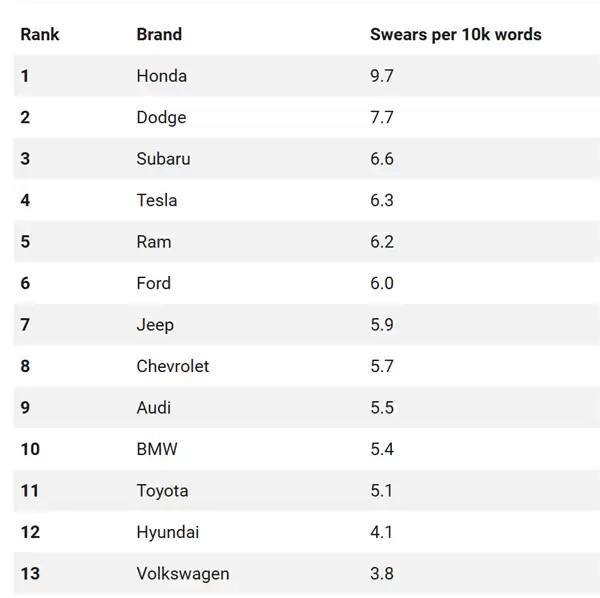Click the Toyota brand name

[x=163, y=491]
